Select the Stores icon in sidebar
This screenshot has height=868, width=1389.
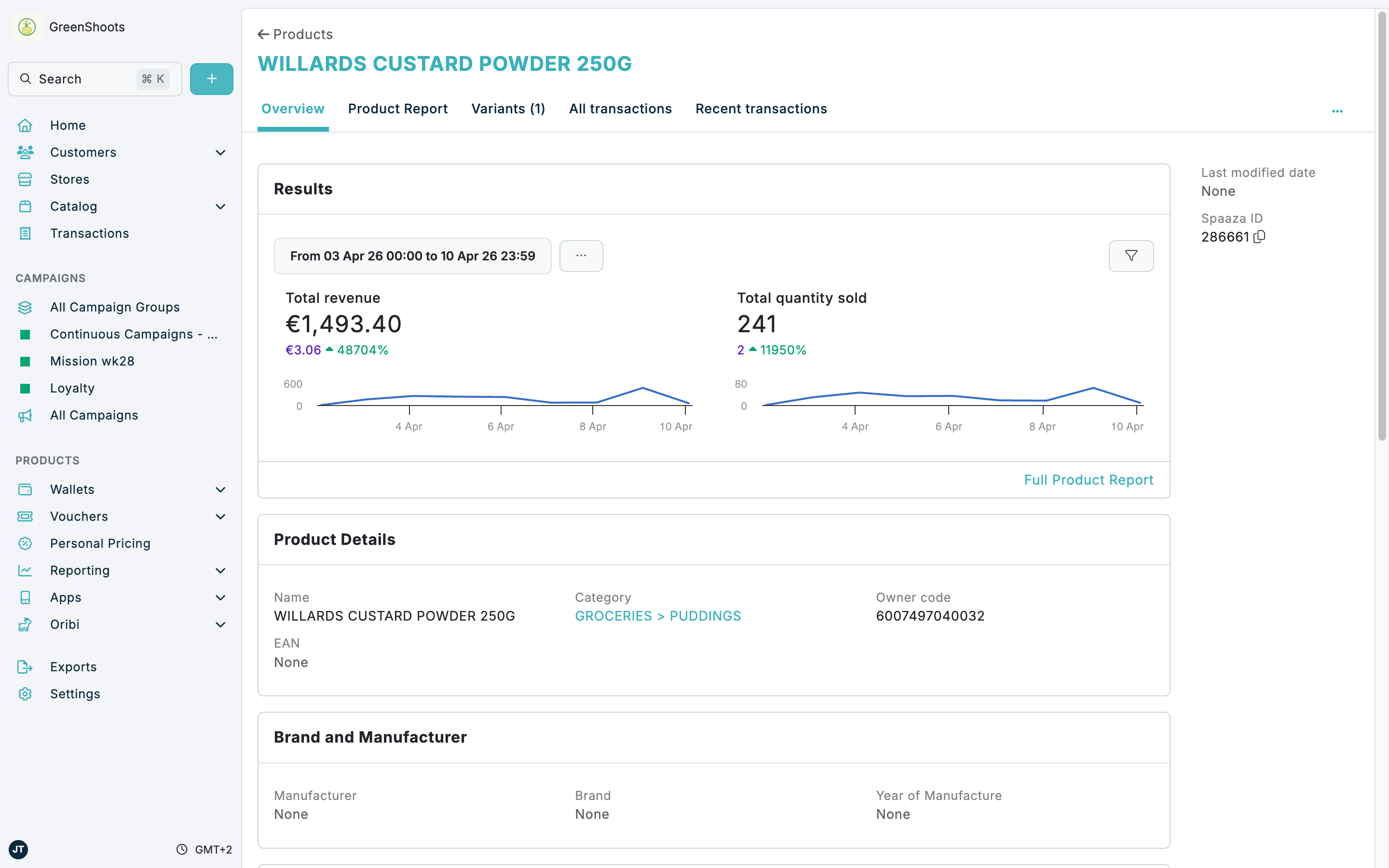coord(25,179)
